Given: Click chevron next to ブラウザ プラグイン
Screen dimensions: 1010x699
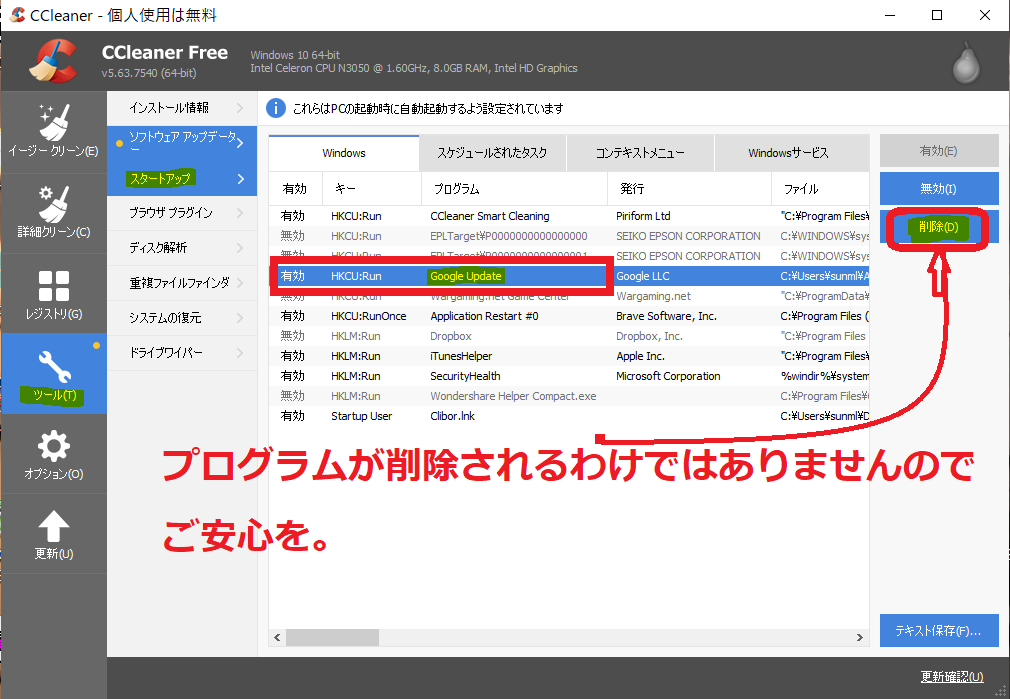Looking at the screenshot, I should (x=240, y=213).
